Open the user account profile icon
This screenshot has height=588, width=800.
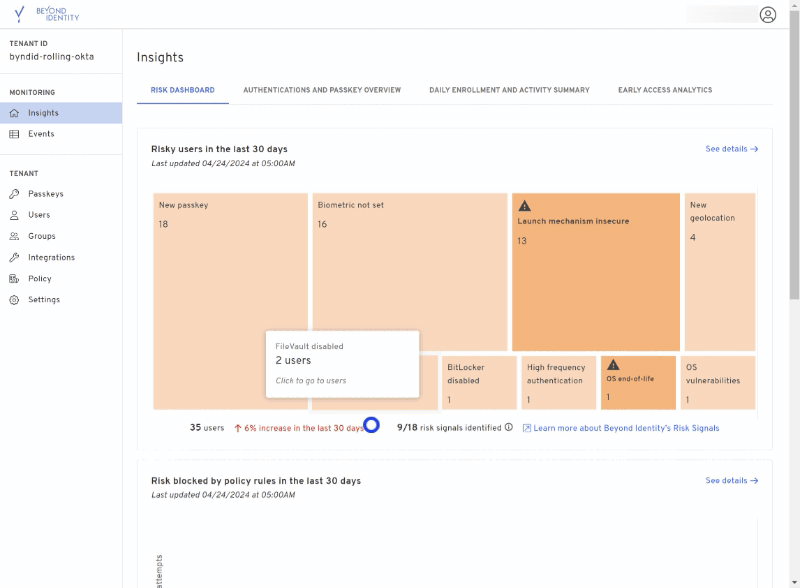pos(766,15)
